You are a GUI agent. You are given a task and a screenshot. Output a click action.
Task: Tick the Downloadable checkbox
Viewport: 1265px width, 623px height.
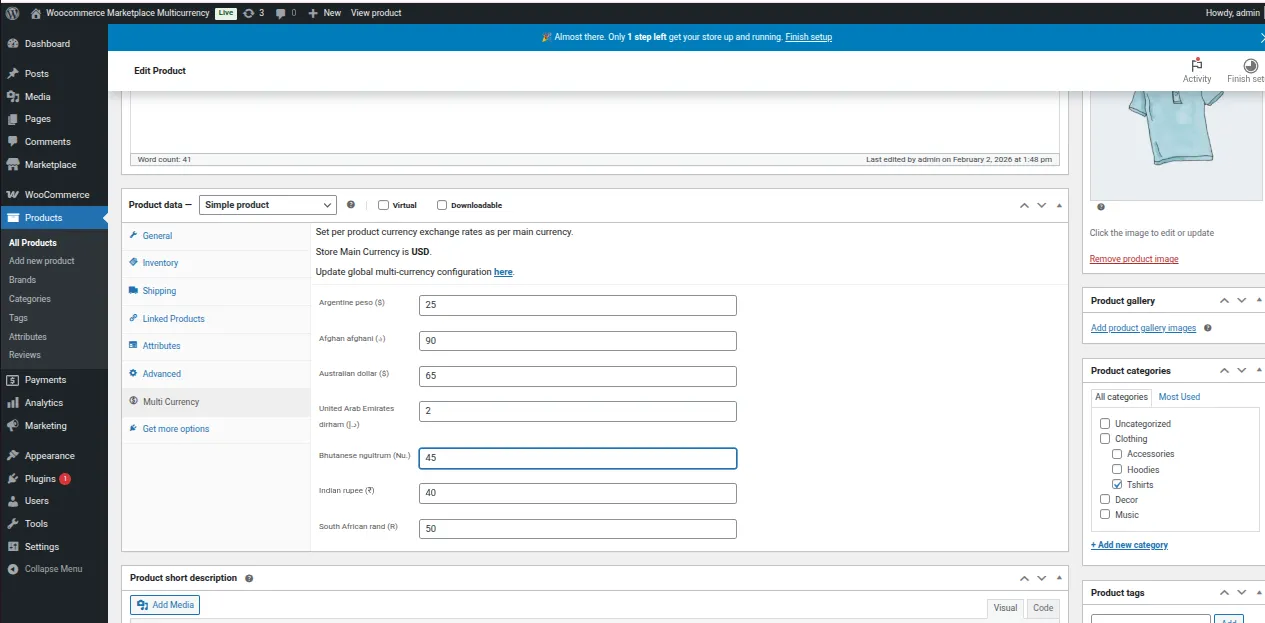pos(442,205)
